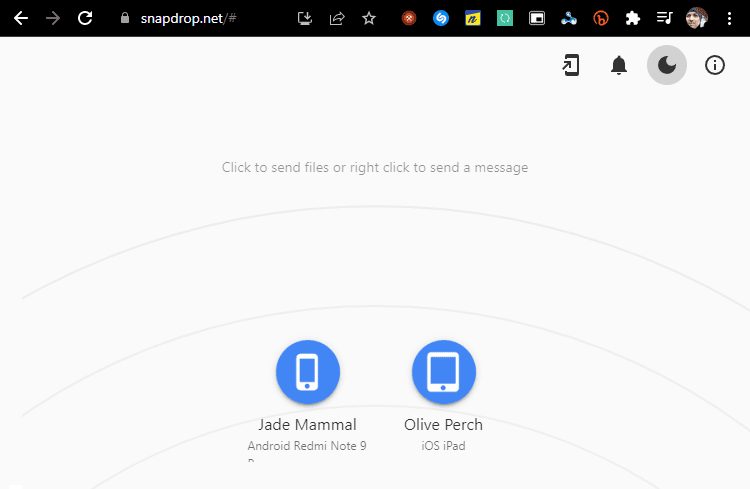Click the iOS iPad device text
Screen dimensions: 750x489
pos(443,446)
